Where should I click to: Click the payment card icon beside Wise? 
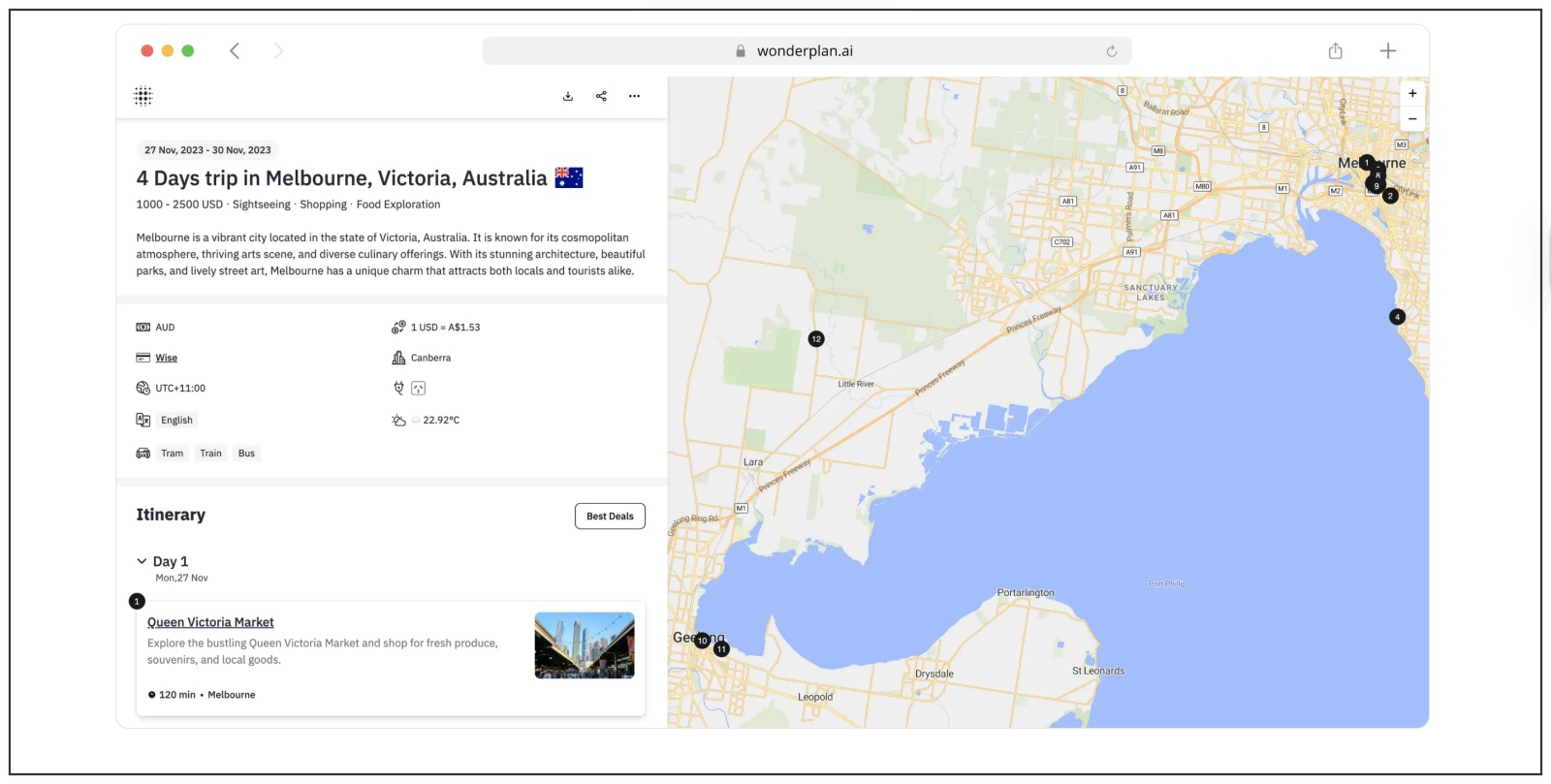(143, 358)
